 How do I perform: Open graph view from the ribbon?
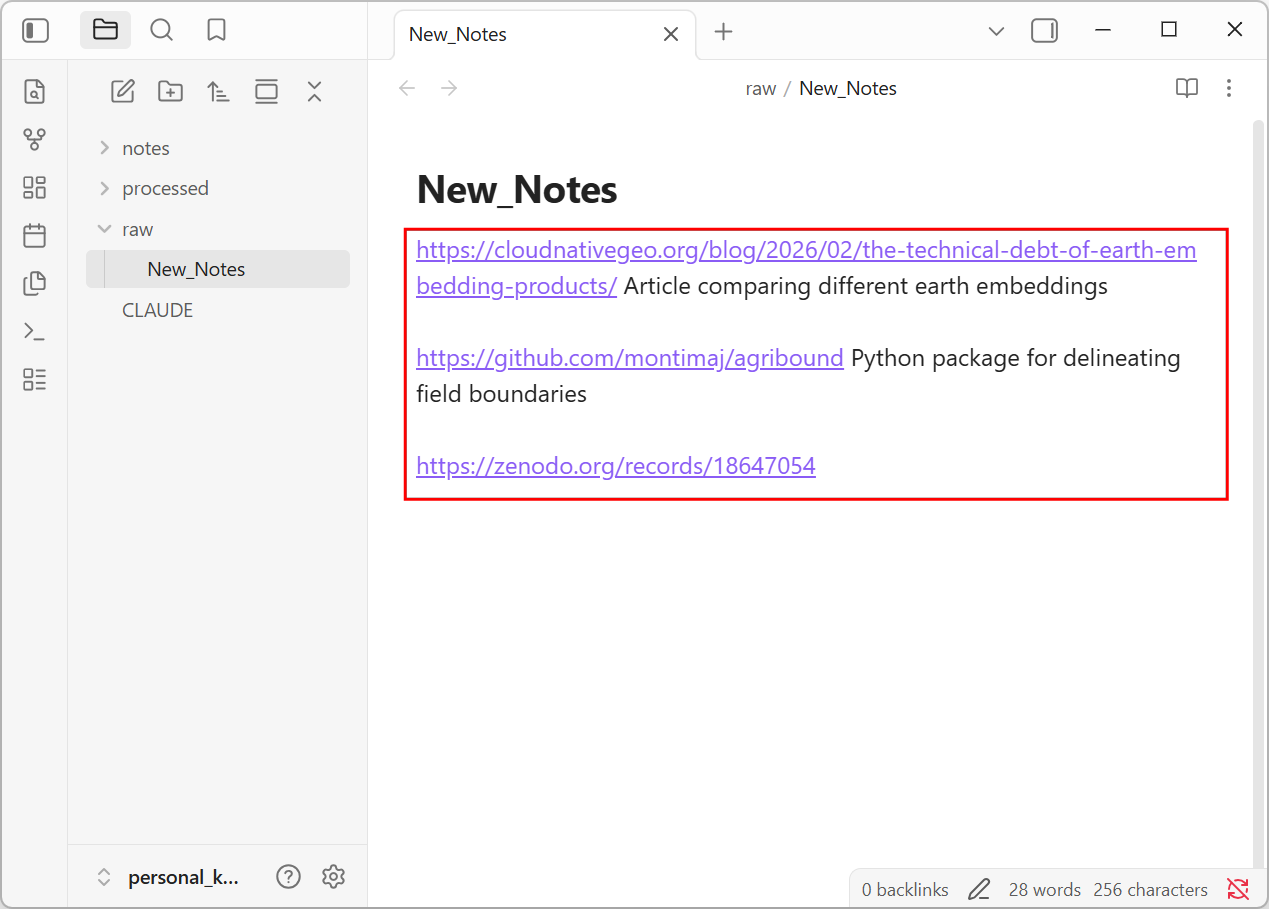point(35,140)
